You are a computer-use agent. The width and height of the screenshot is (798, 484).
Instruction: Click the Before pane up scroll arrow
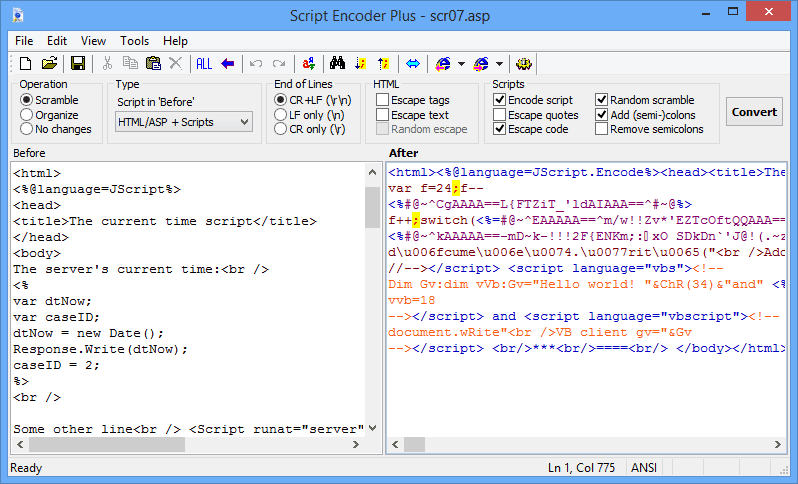click(373, 173)
